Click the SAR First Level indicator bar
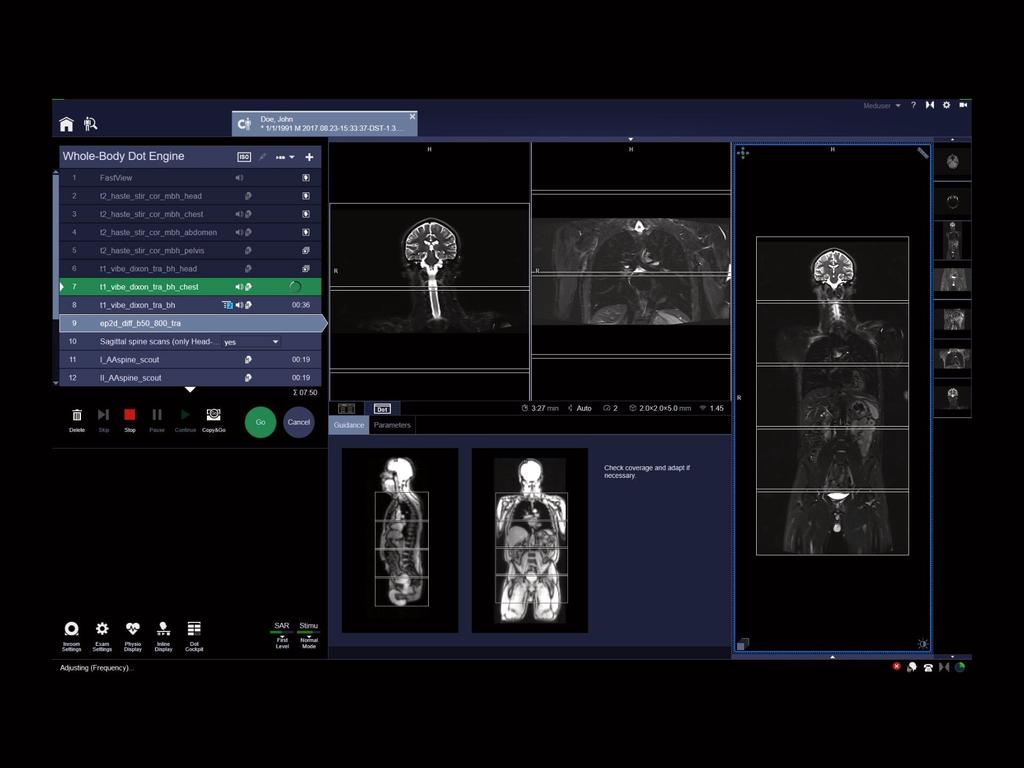1024x768 pixels. click(x=281, y=632)
